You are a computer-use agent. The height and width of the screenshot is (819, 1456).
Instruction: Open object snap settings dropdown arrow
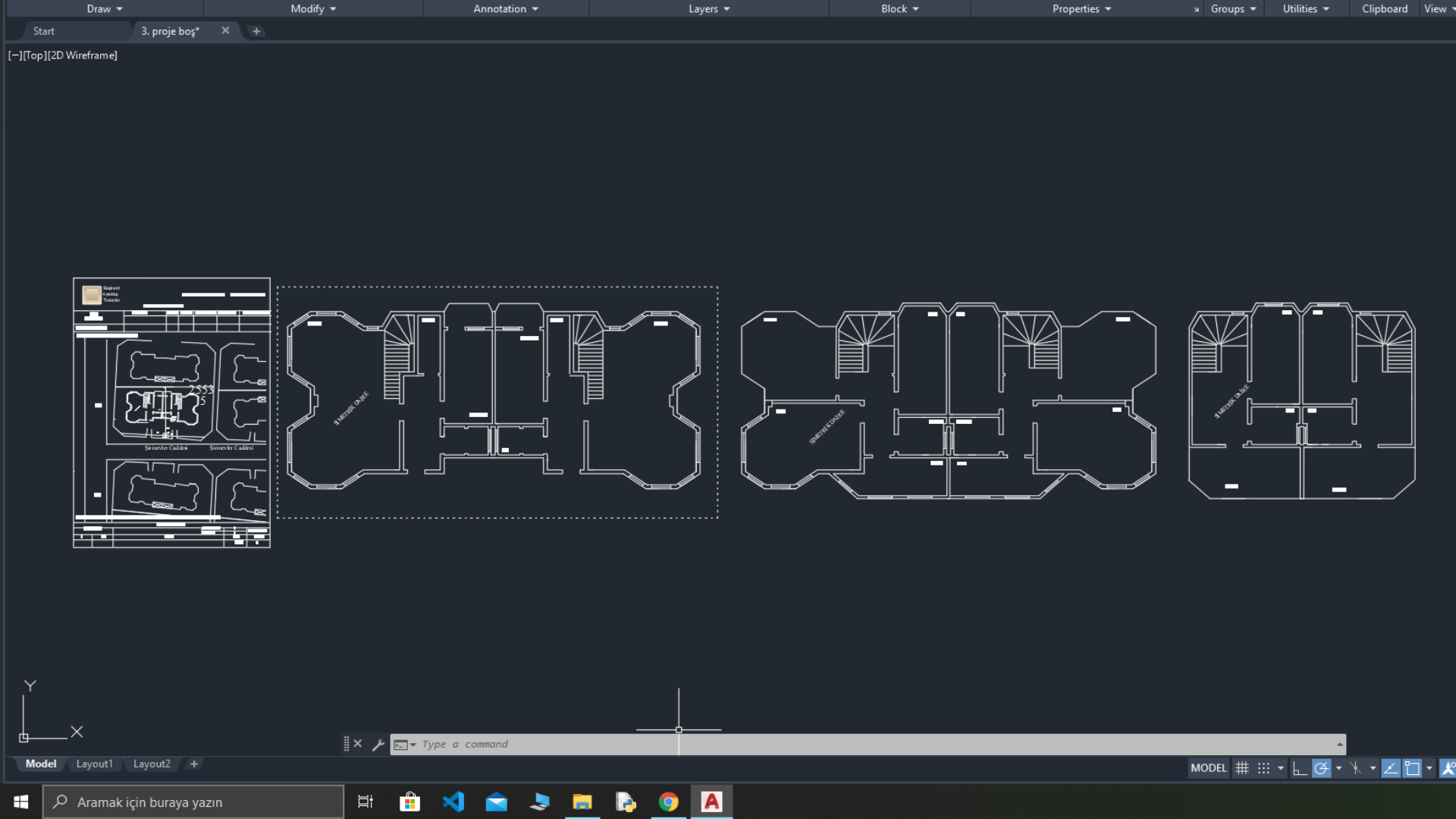tap(1429, 768)
